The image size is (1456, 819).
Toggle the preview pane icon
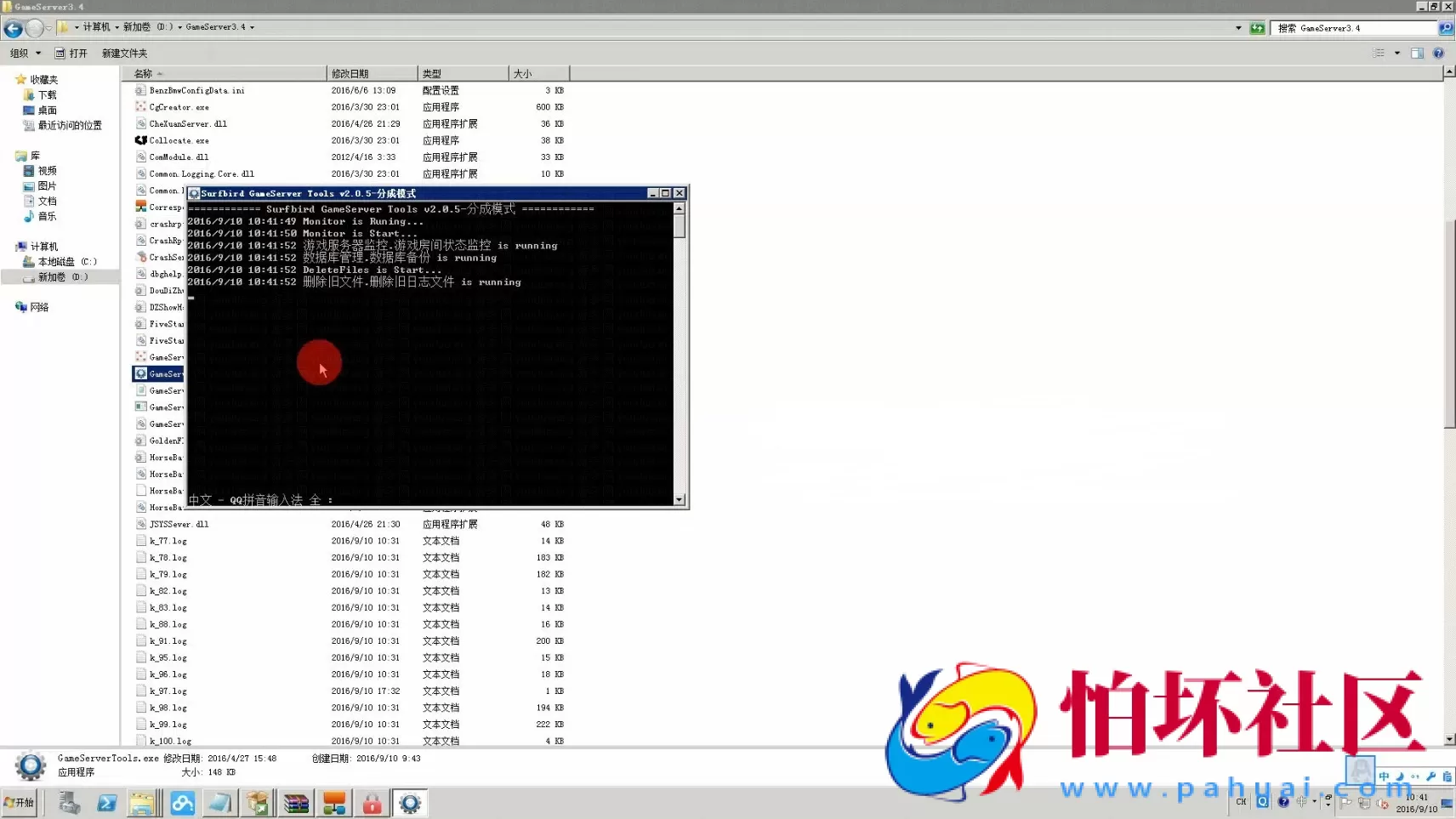tap(1417, 53)
